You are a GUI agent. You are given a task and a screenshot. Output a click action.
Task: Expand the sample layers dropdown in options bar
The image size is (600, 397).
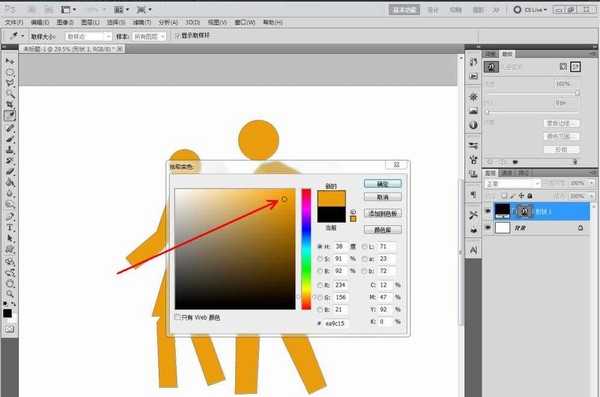click(x=149, y=36)
